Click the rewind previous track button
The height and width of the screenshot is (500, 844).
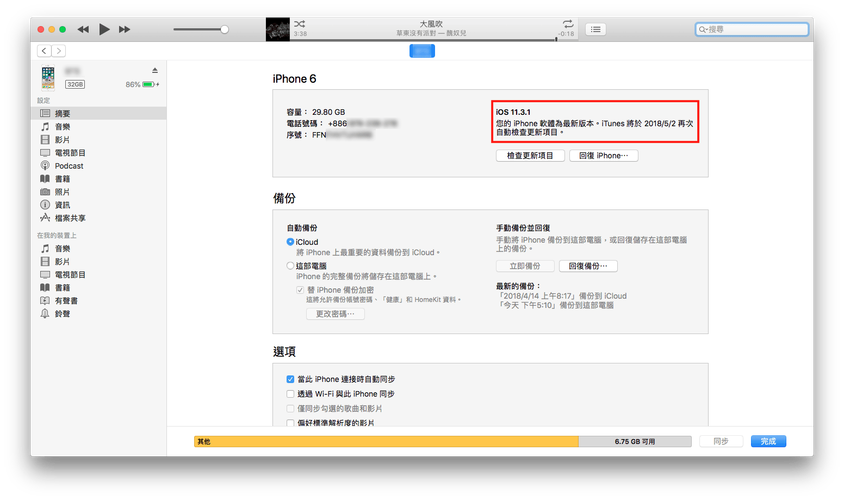coord(83,30)
